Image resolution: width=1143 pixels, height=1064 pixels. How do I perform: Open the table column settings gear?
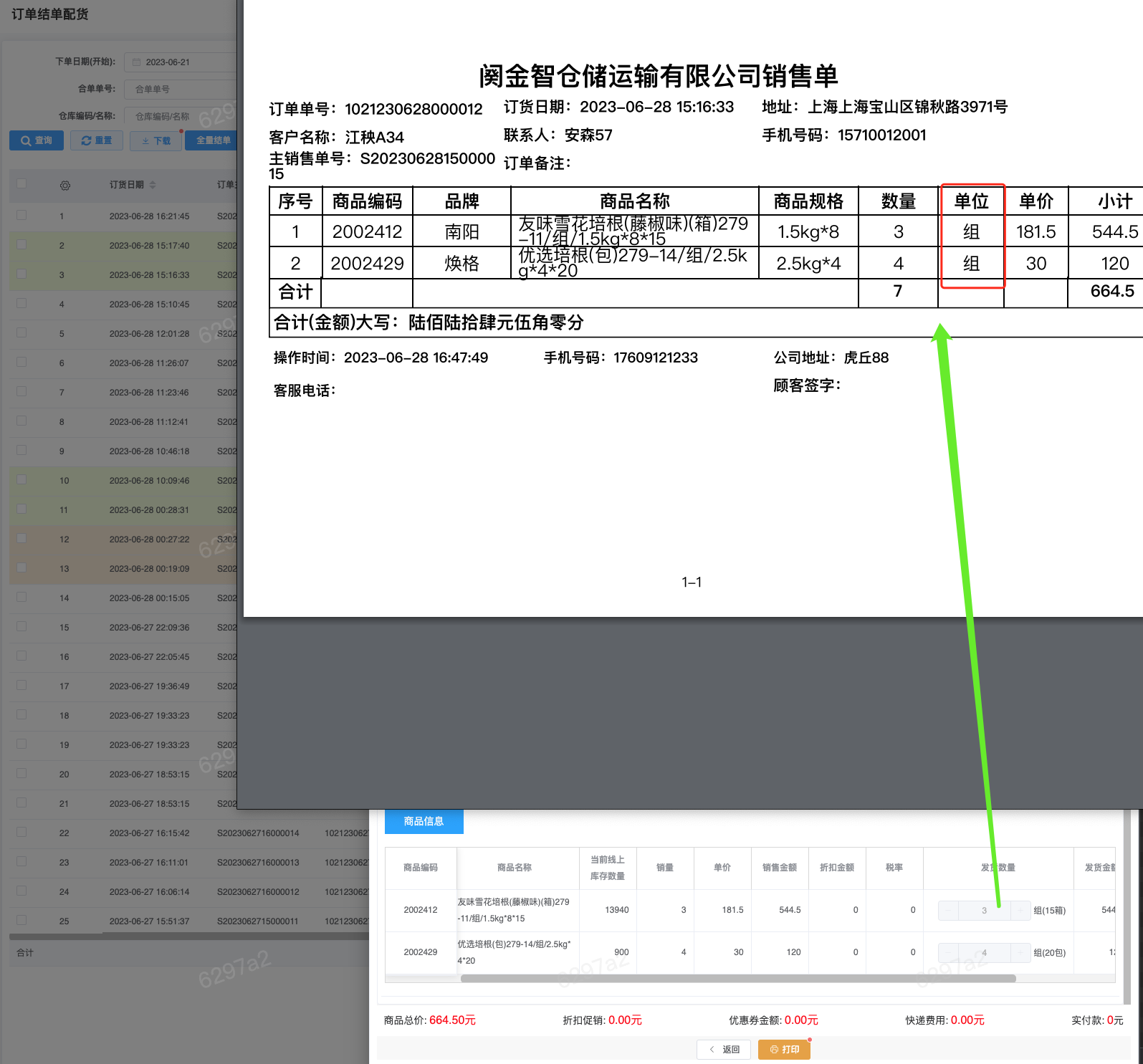[x=65, y=186]
